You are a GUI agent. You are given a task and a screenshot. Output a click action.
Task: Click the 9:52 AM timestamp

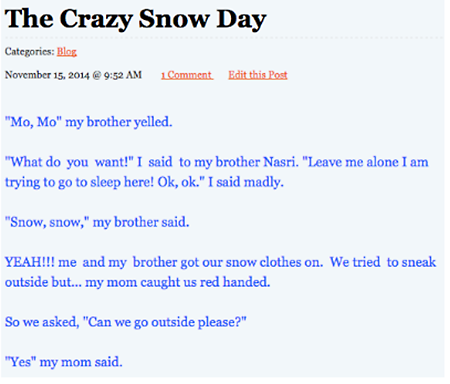(123, 75)
